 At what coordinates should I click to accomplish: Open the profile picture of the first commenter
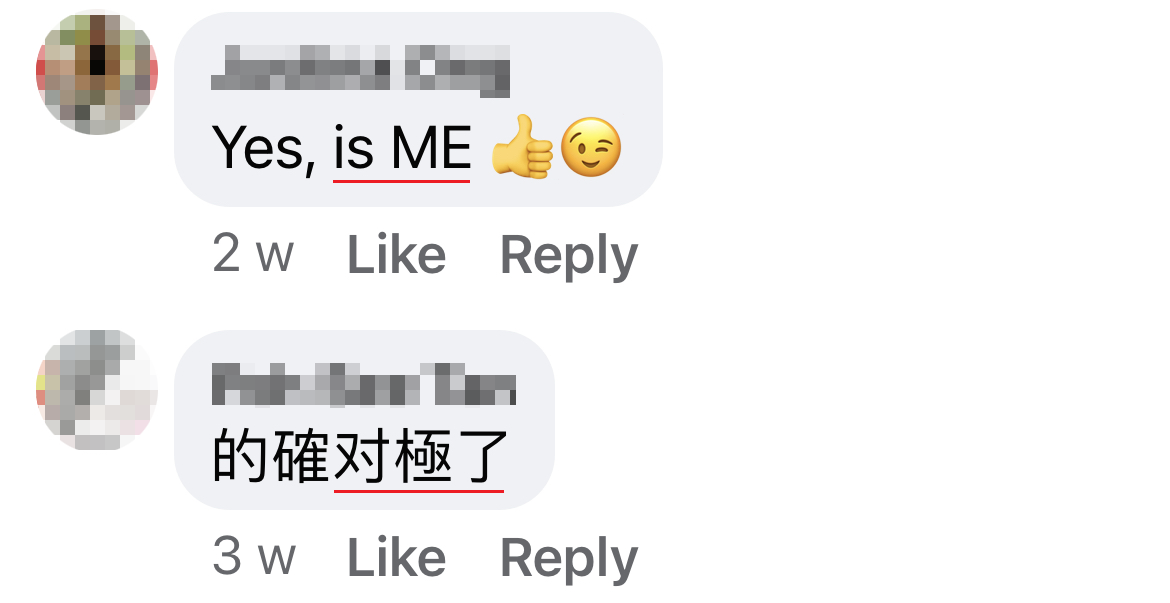pos(97,72)
